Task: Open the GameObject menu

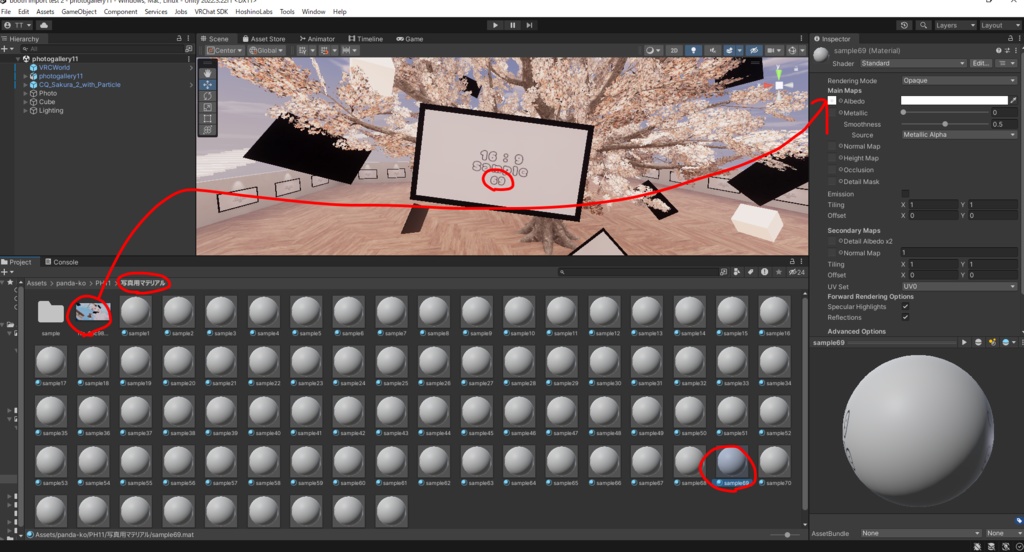Action: pos(79,12)
